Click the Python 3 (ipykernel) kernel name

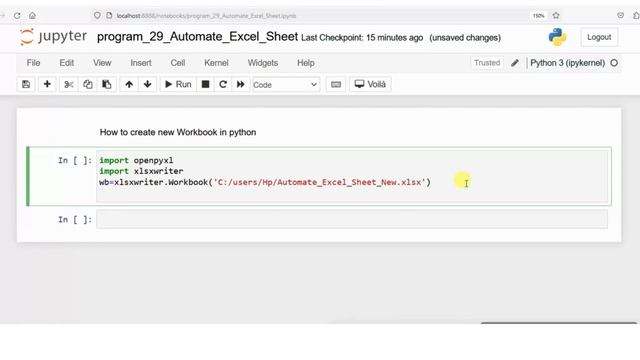coord(567,63)
